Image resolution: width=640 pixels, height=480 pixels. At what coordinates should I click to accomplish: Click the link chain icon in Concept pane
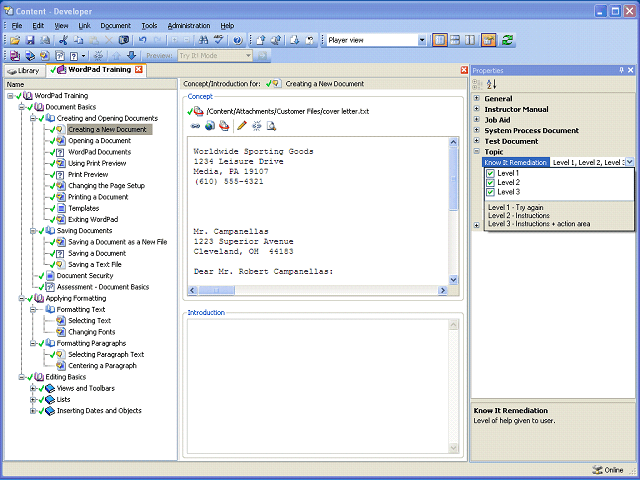(x=195, y=126)
